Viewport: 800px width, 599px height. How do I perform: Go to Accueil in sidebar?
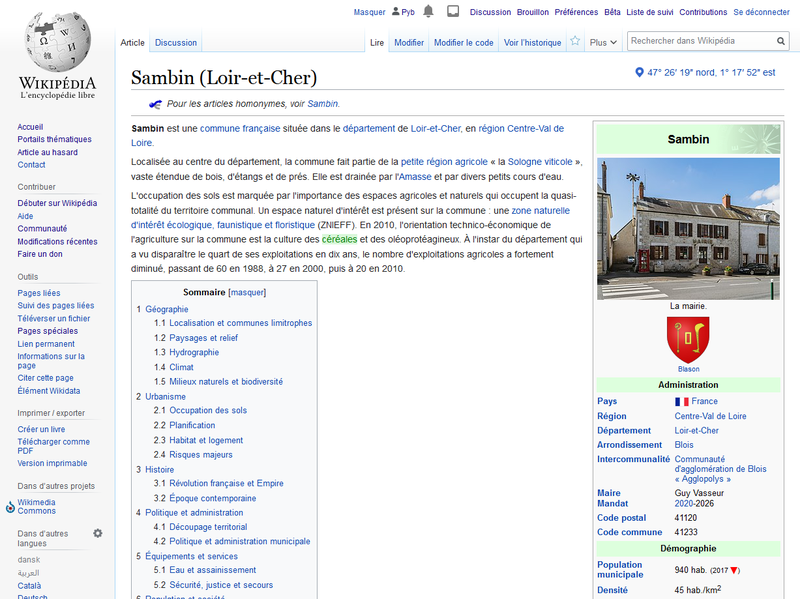30,127
